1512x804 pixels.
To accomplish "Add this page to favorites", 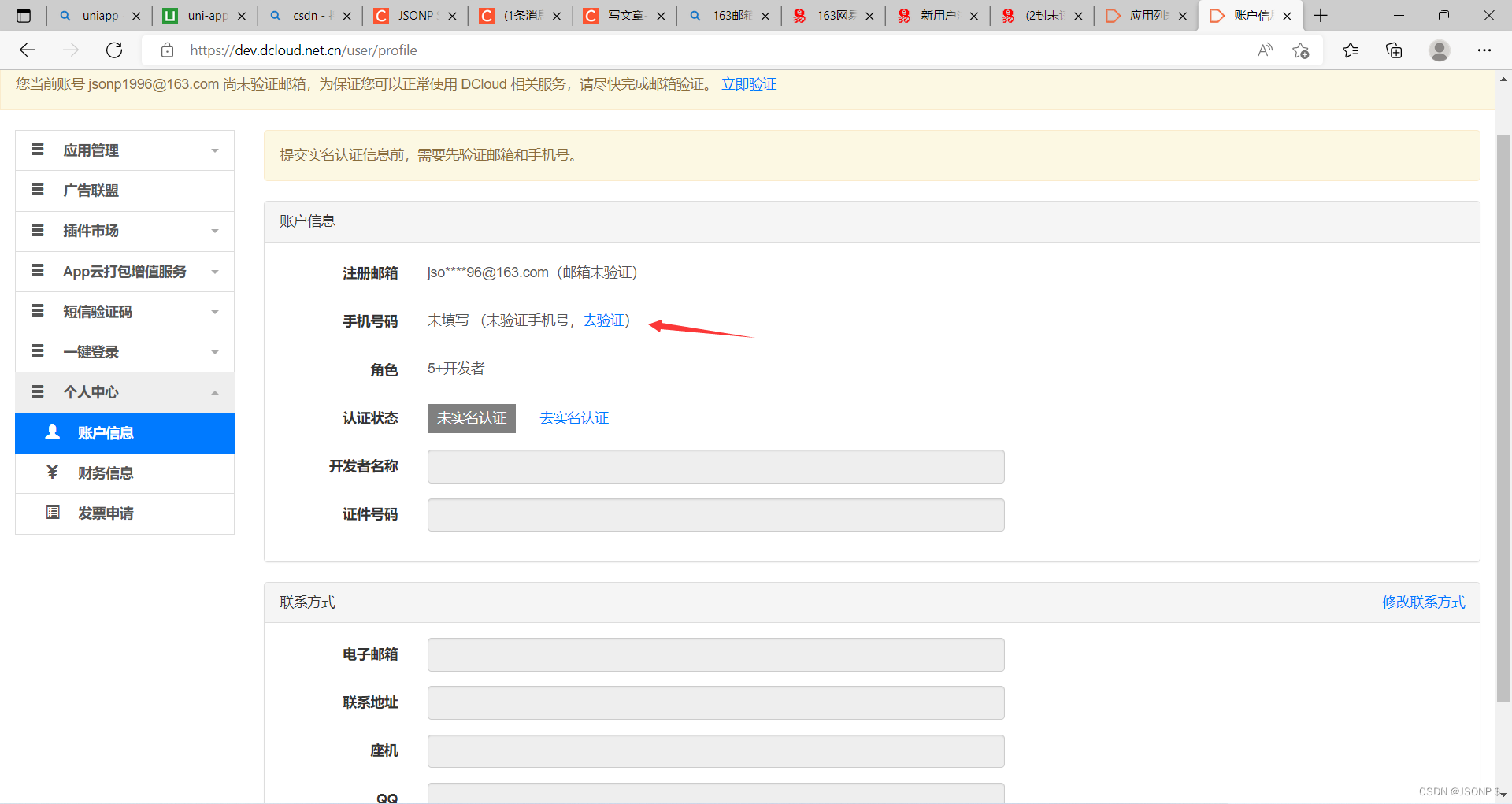I will click(x=1300, y=50).
